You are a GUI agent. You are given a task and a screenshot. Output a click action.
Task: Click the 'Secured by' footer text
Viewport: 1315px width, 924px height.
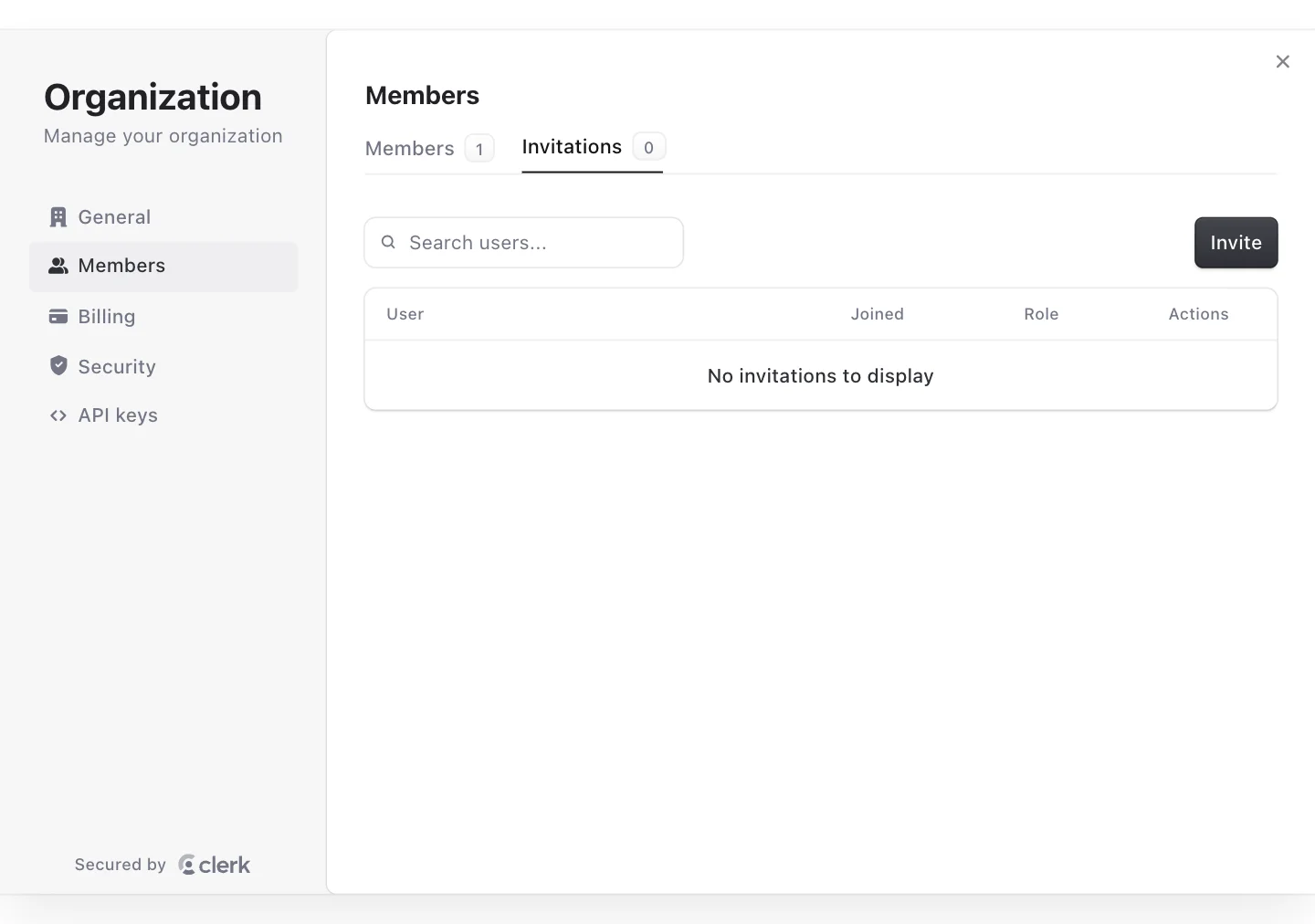tap(121, 865)
